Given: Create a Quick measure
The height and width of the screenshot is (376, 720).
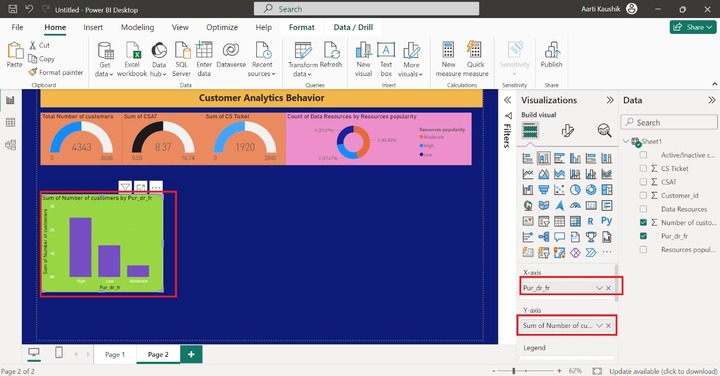Looking at the screenshot, I should tap(475, 59).
